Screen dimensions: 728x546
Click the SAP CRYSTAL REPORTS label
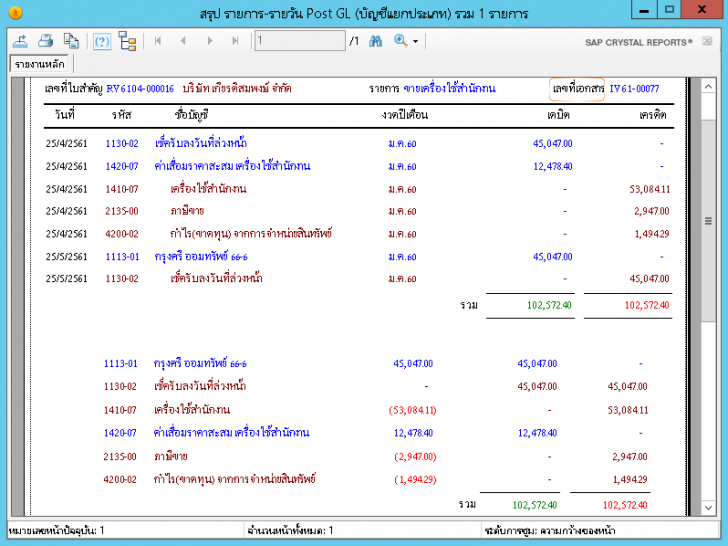(638, 42)
